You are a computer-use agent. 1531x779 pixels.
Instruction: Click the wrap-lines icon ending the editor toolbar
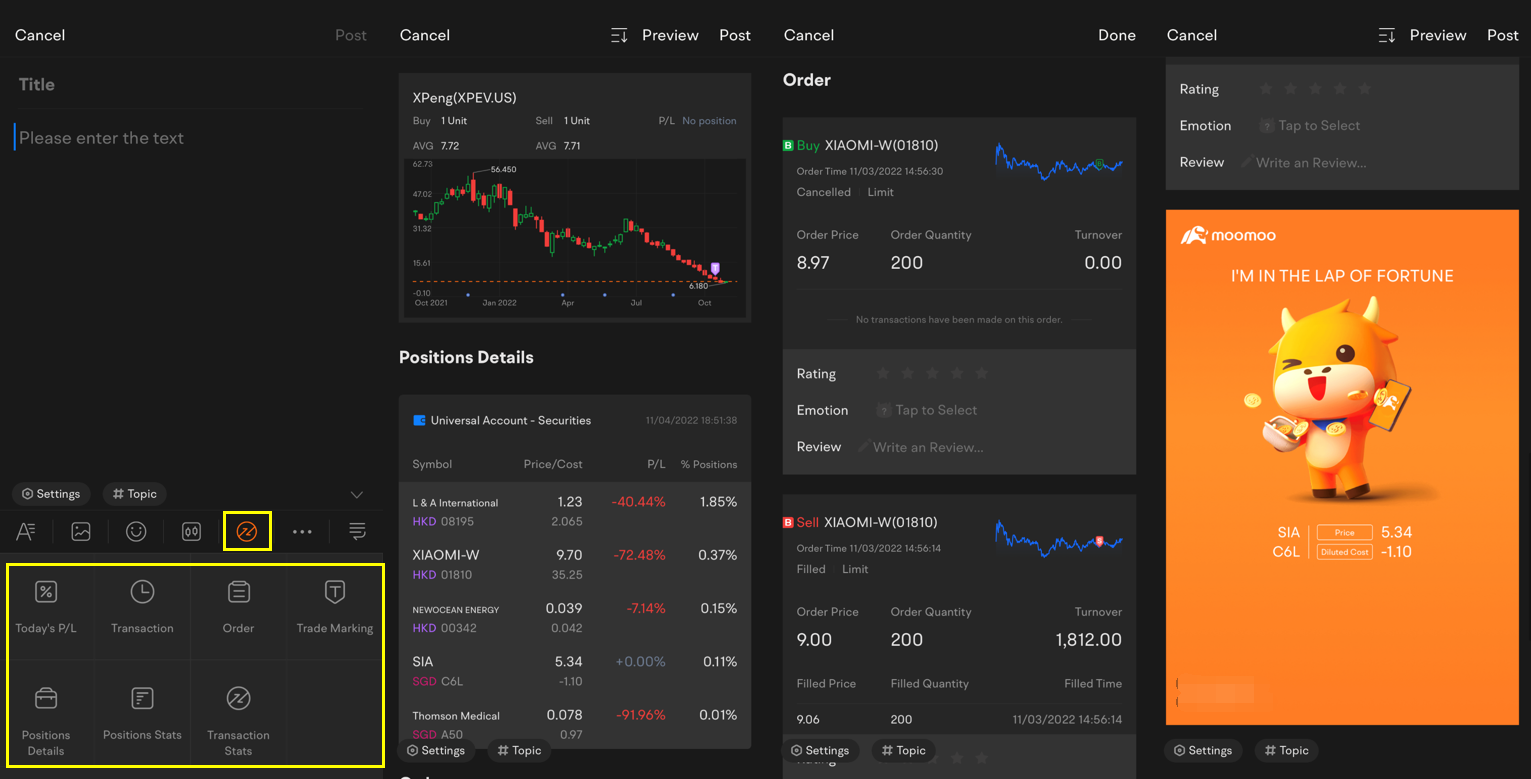(x=357, y=532)
